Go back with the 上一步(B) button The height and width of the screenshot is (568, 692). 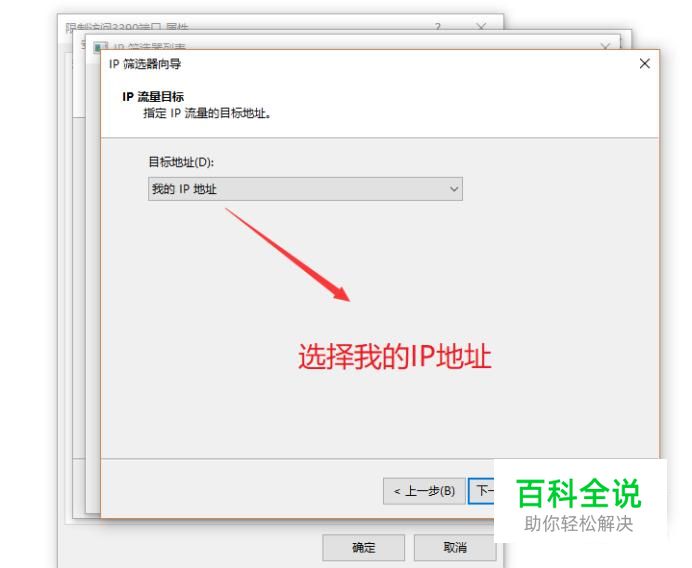(424, 491)
